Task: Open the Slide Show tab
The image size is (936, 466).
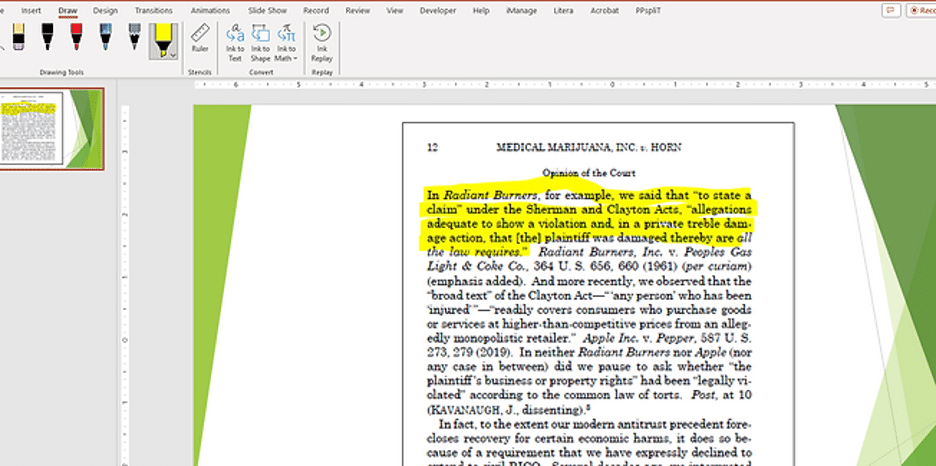Action: [x=267, y=10]
